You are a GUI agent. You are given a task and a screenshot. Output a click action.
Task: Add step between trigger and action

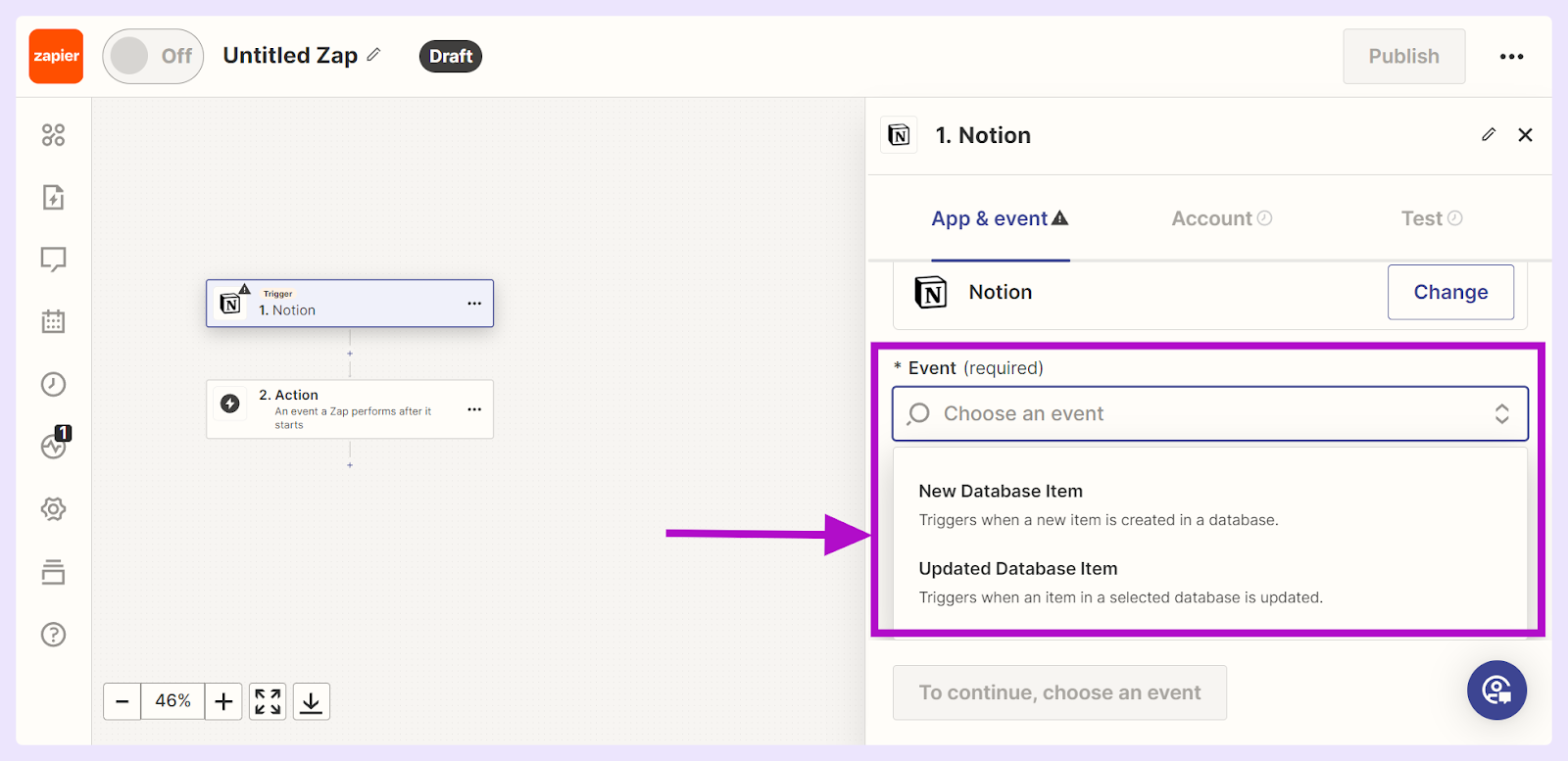pyautogui.click(x=350, y=354)
